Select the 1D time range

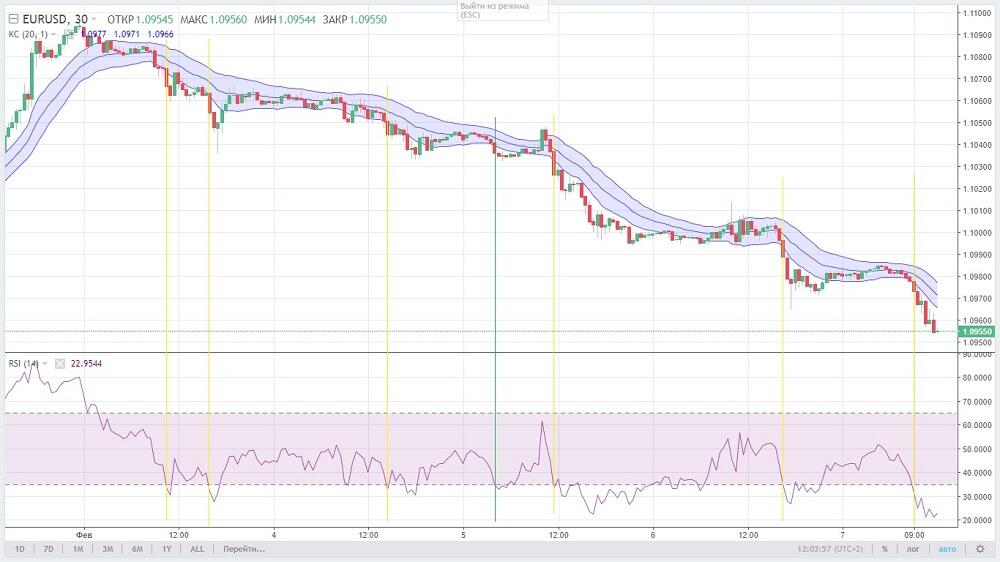(x=20, y=549)
